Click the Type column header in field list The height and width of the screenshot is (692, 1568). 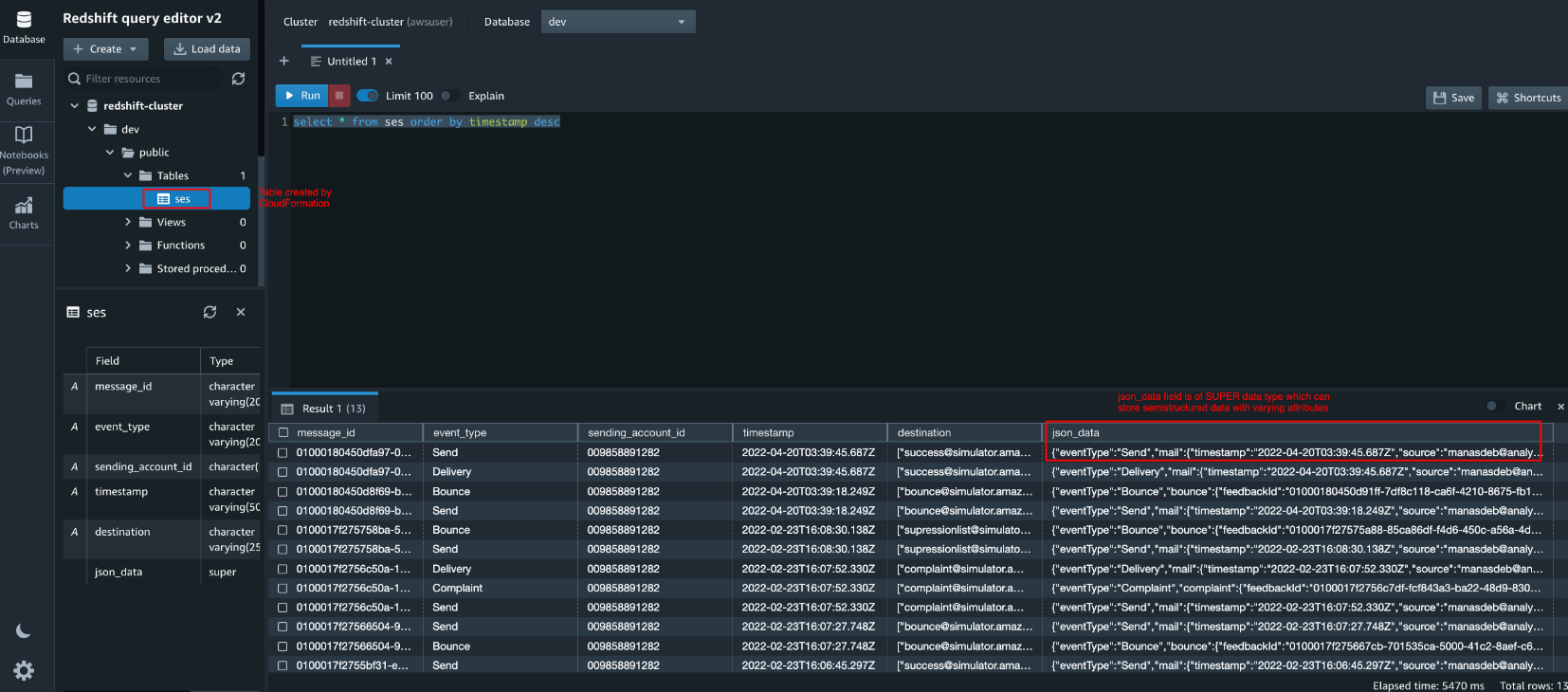230,361
